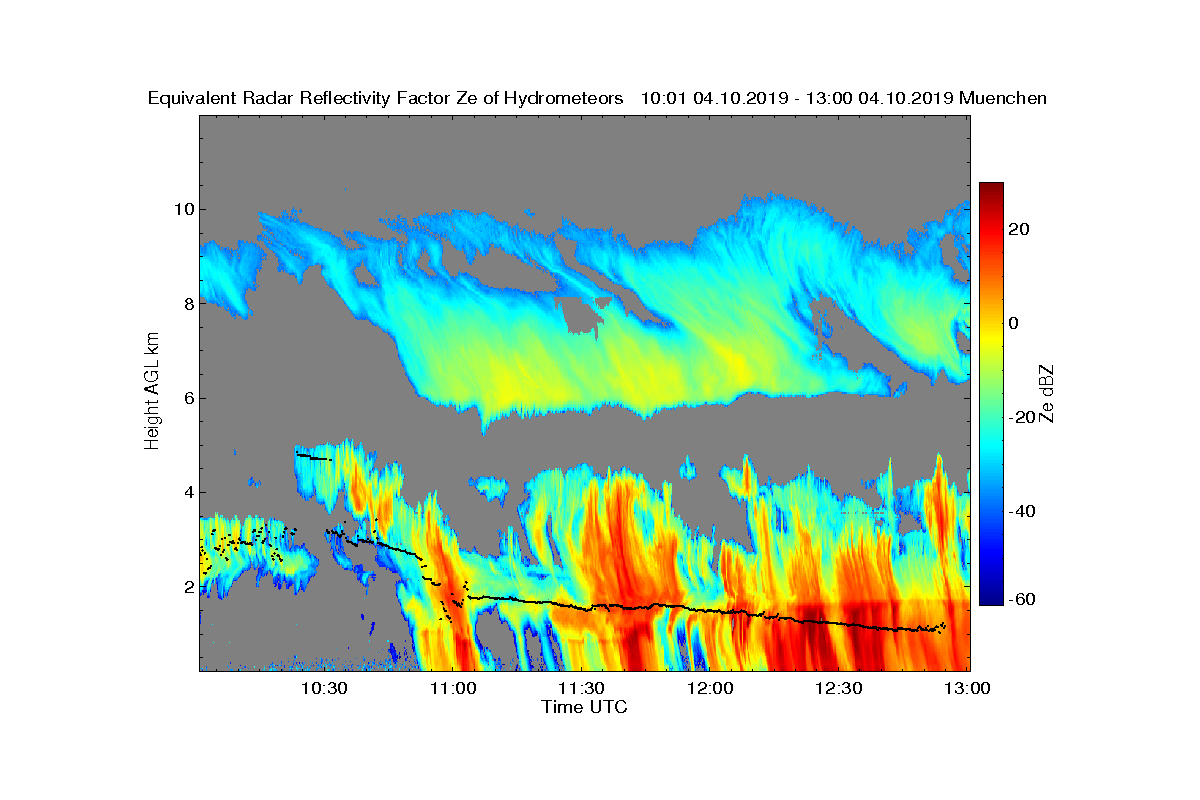
Task: Click the '12:00' time tick label
Action: (x=710, y=689)
